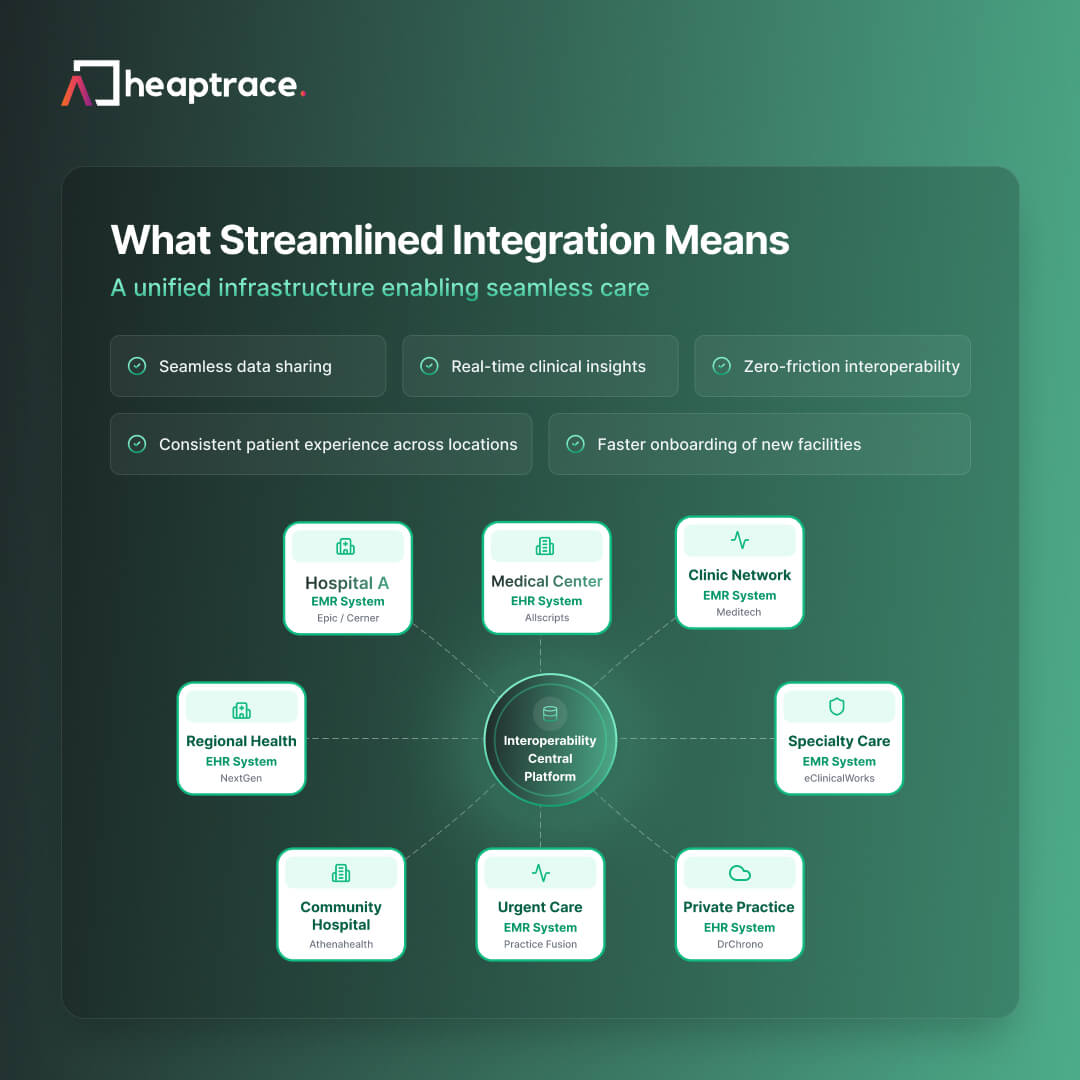Click the unified infrastructure subtitle

click(x=380, y=287)
